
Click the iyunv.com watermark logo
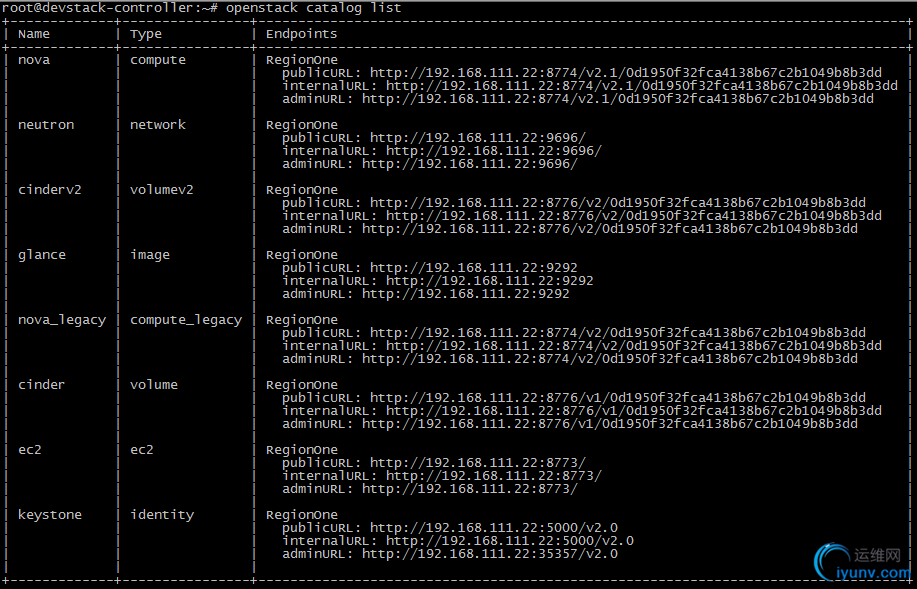[860, 563]
